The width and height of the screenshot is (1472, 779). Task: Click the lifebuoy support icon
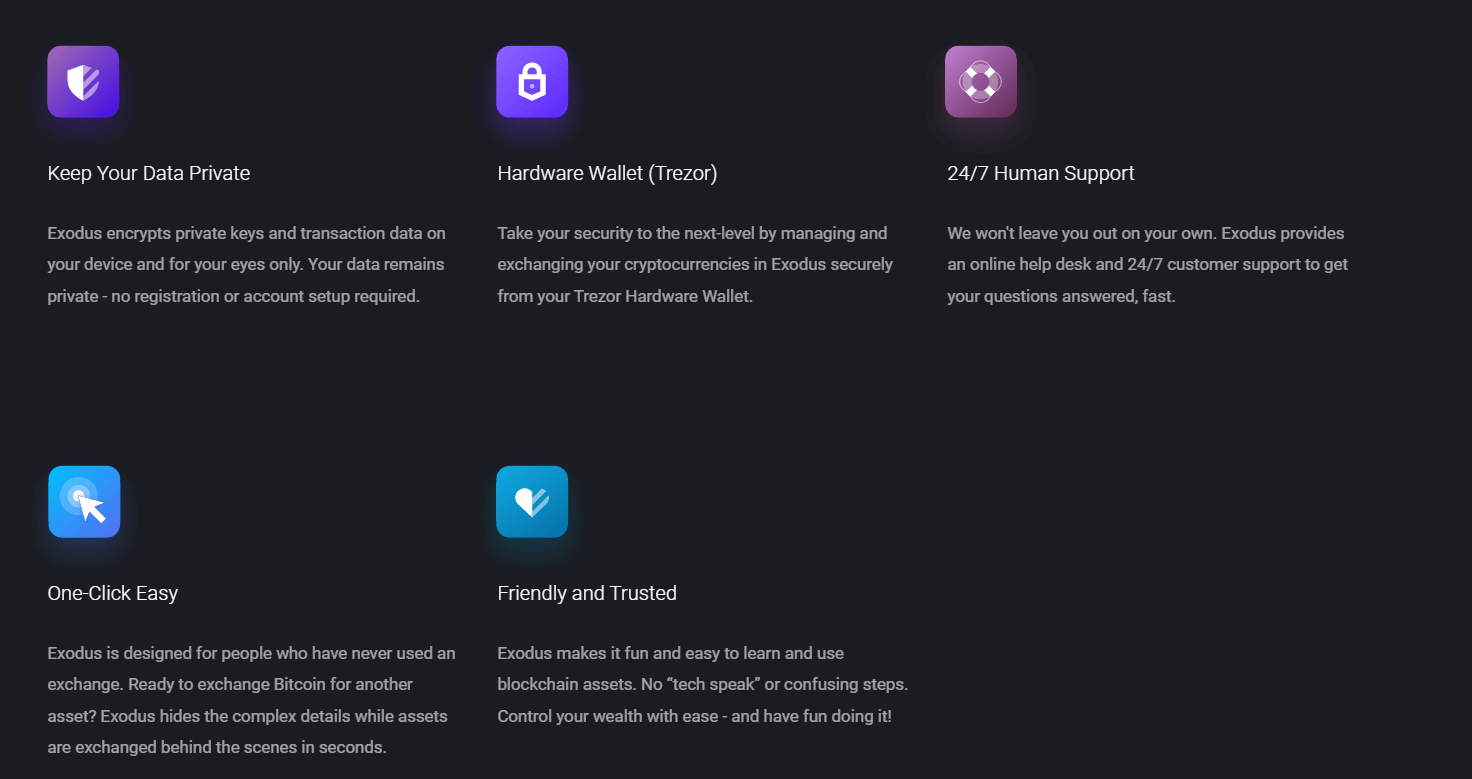click(981, 81)
